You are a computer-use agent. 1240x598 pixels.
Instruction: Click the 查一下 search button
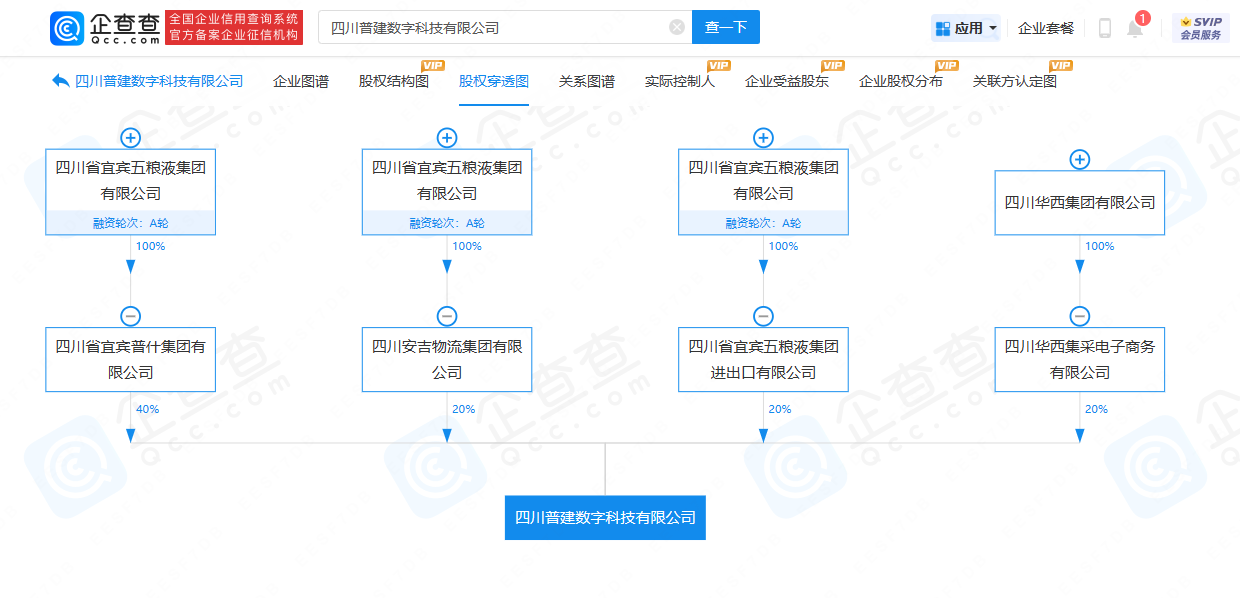(726, 27)
